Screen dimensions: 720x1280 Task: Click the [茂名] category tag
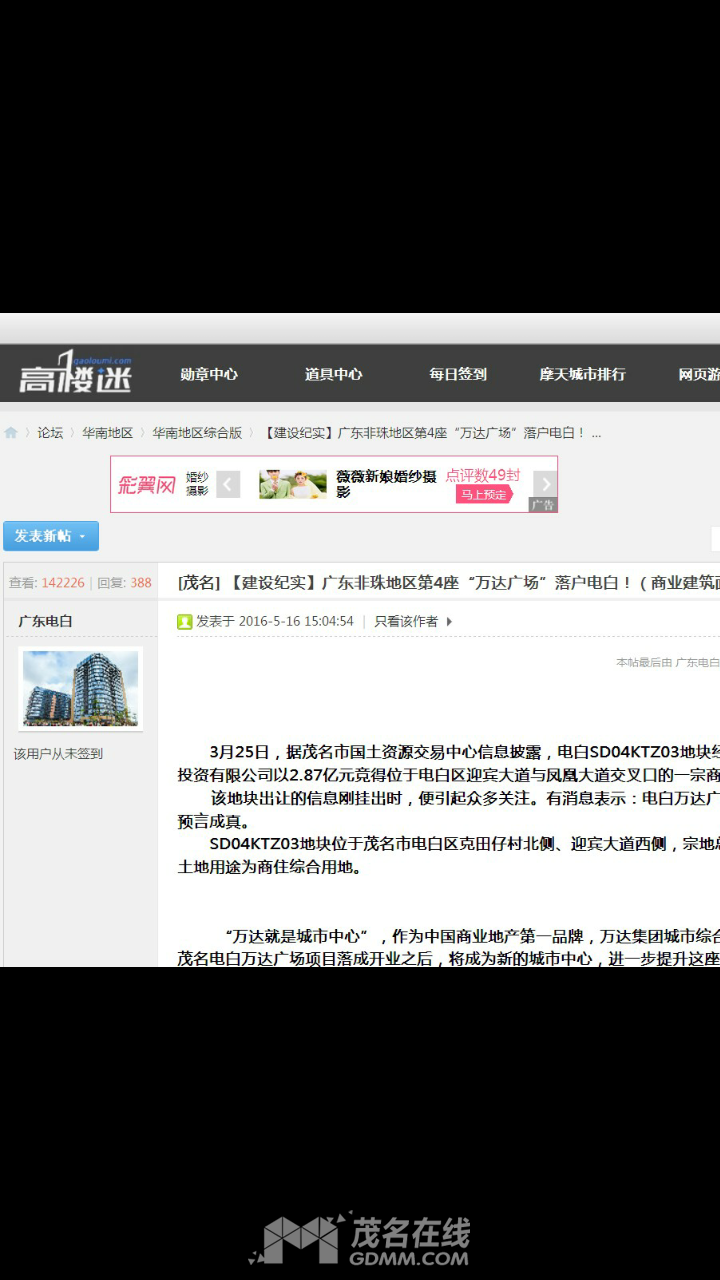198,582
